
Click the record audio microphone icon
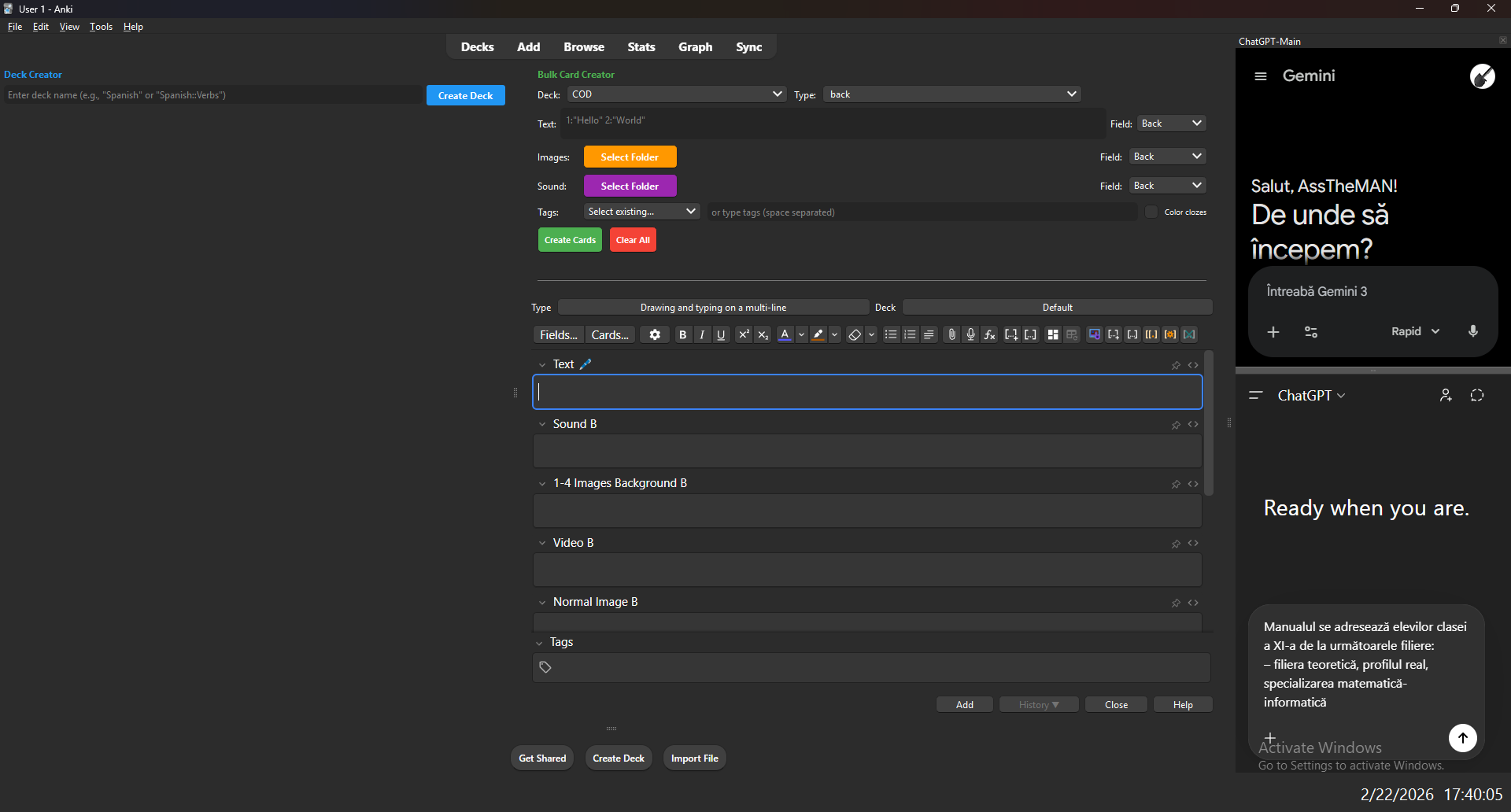coord(970,334)
